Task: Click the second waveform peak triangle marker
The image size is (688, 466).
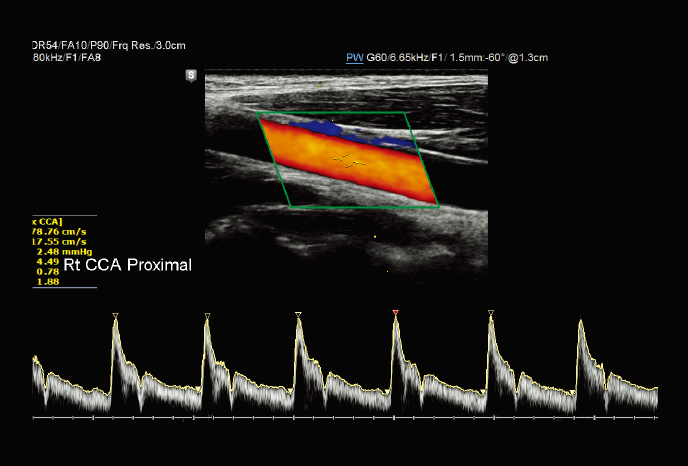Action: point(207,316)
